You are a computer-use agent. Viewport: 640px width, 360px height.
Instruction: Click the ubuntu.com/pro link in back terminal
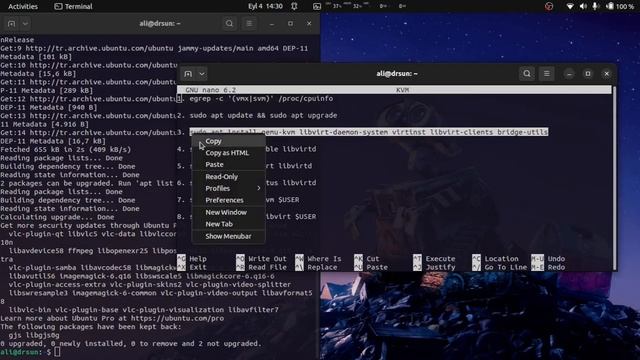click(x=178, y=318)
